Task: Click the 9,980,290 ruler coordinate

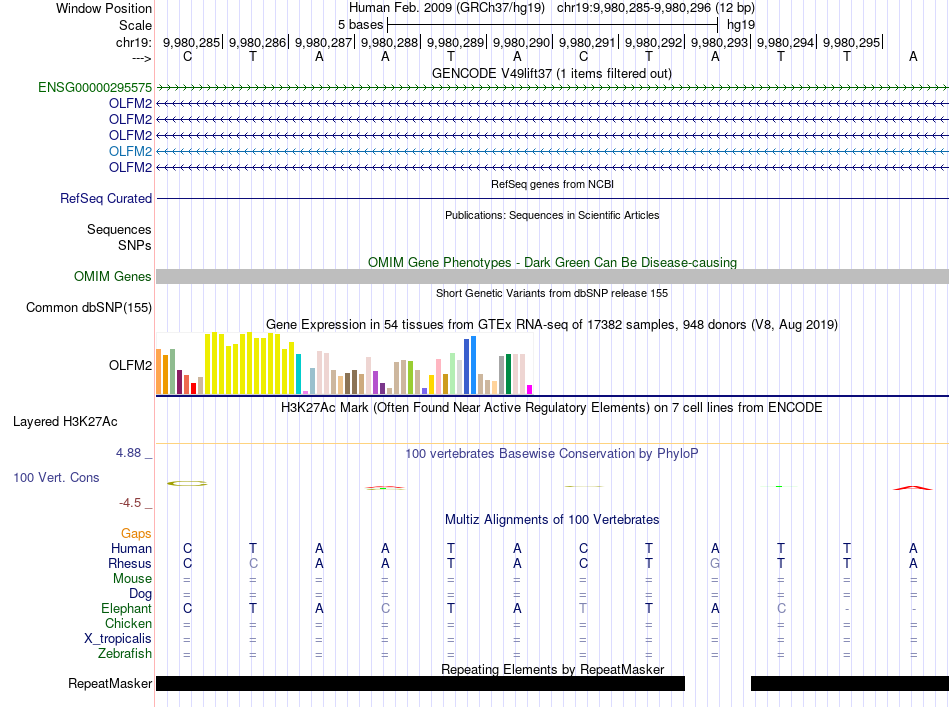Action: 521,42
